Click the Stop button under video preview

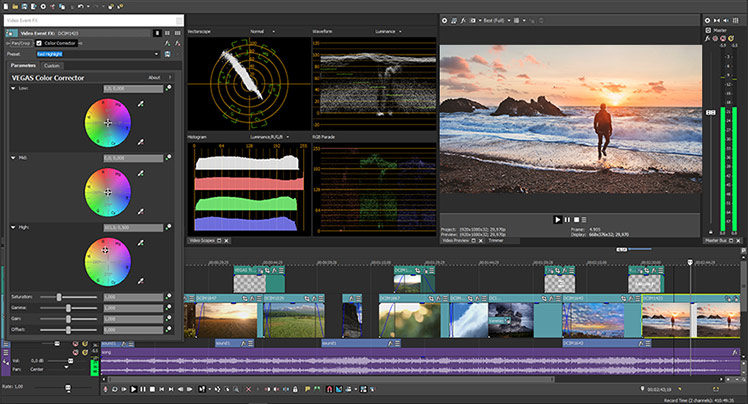577,219
